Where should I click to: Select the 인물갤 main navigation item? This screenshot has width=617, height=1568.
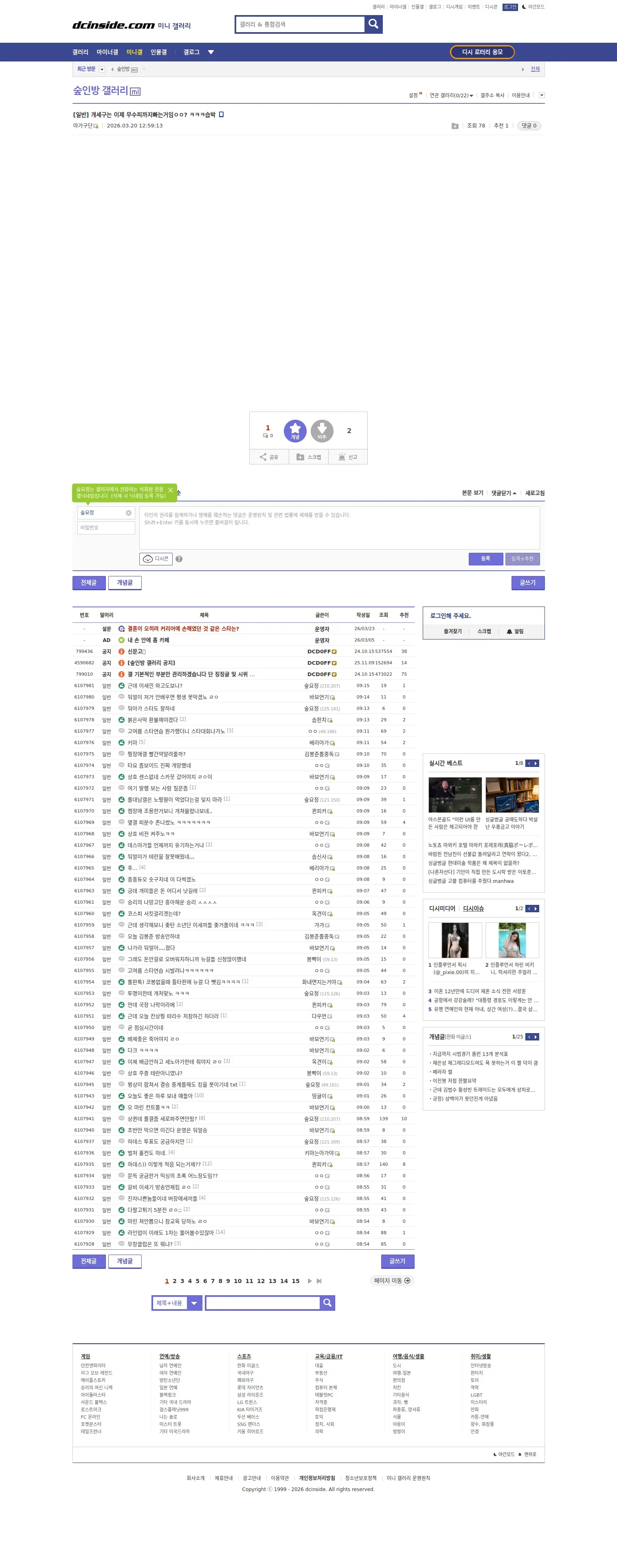point(158,53)
